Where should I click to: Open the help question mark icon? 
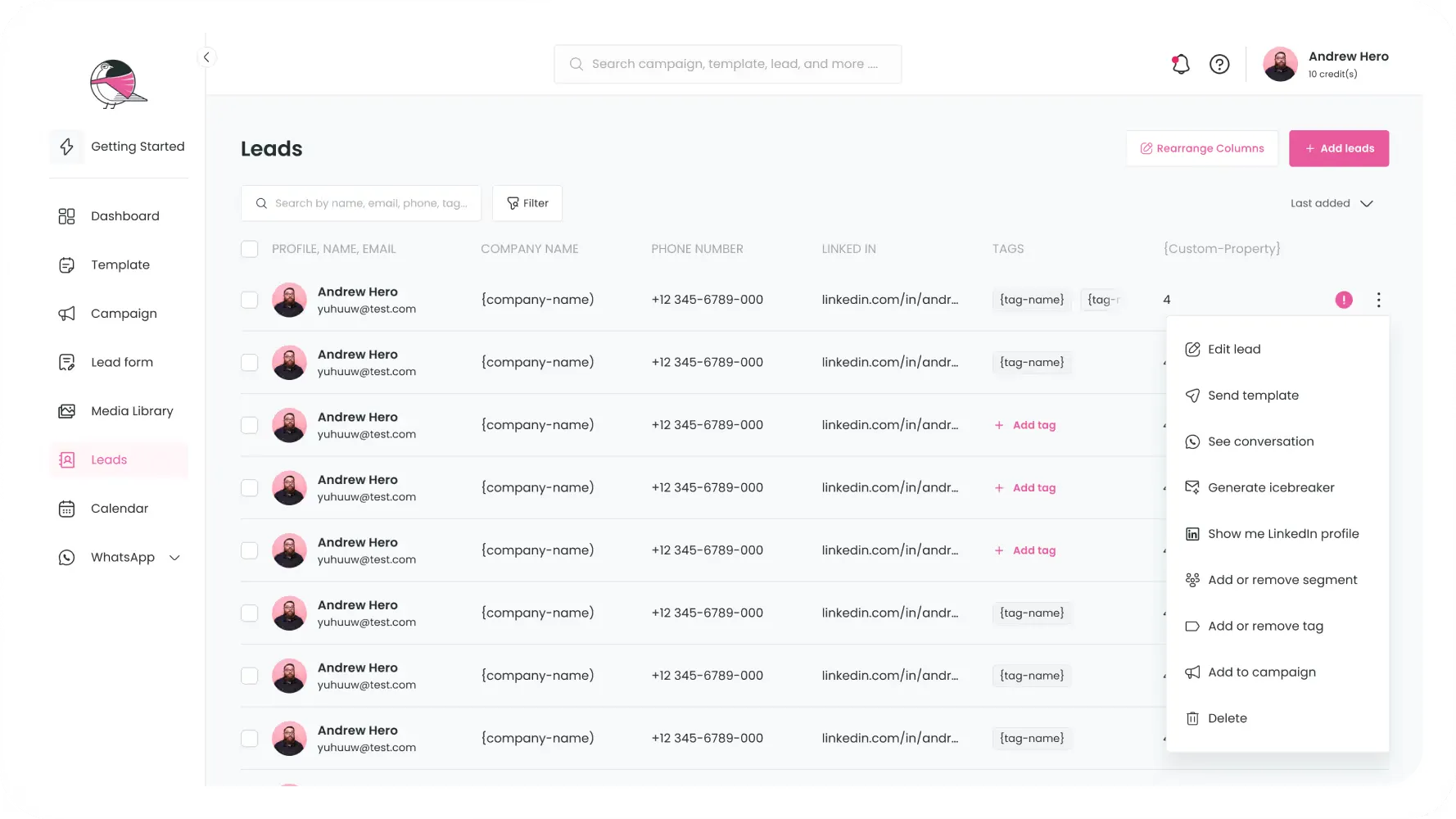(x=1219, y=64)
